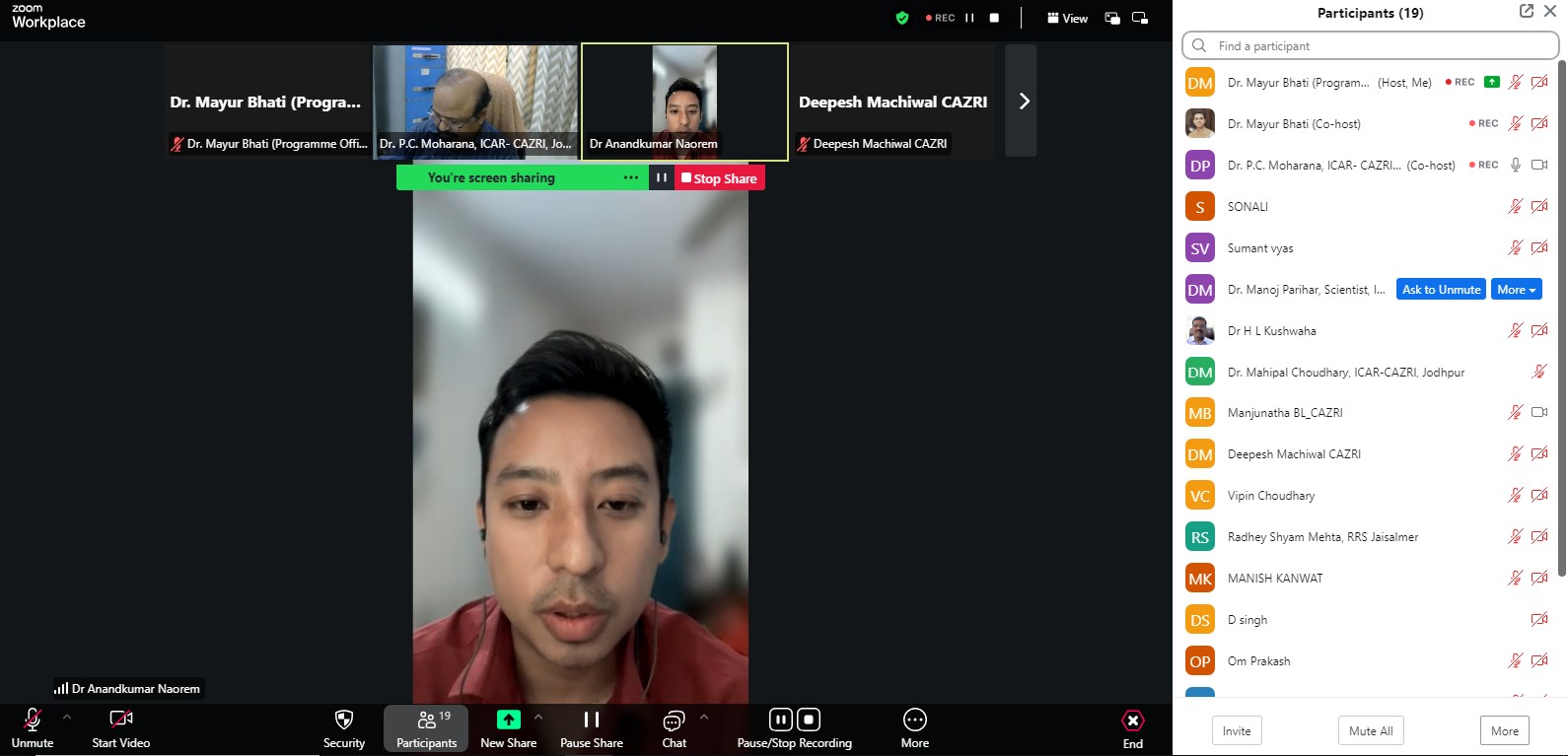Click Deepesh Machiwal CAZRI video tile
This screenshot has height=756, width=1568.
[892, 102]
